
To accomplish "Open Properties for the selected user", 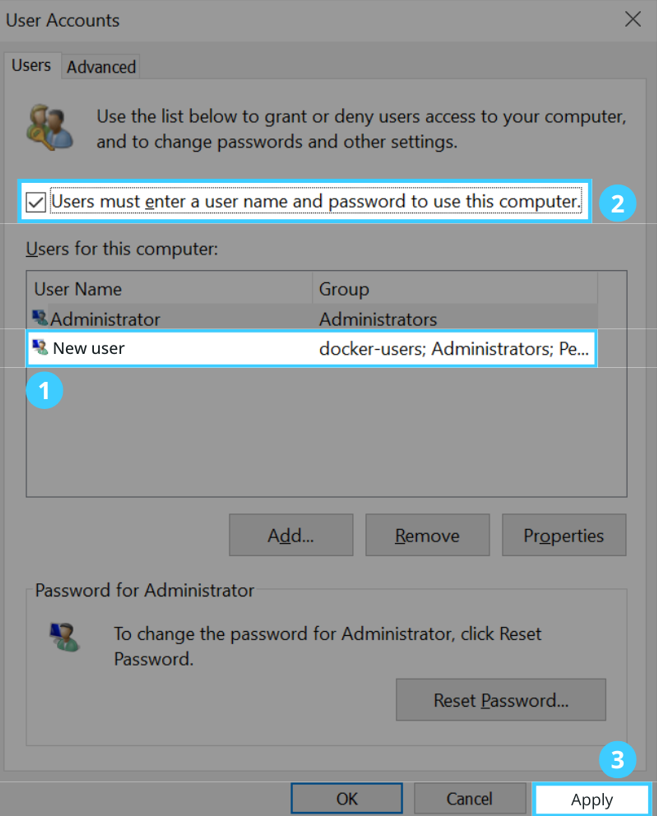I will (563, 535).
